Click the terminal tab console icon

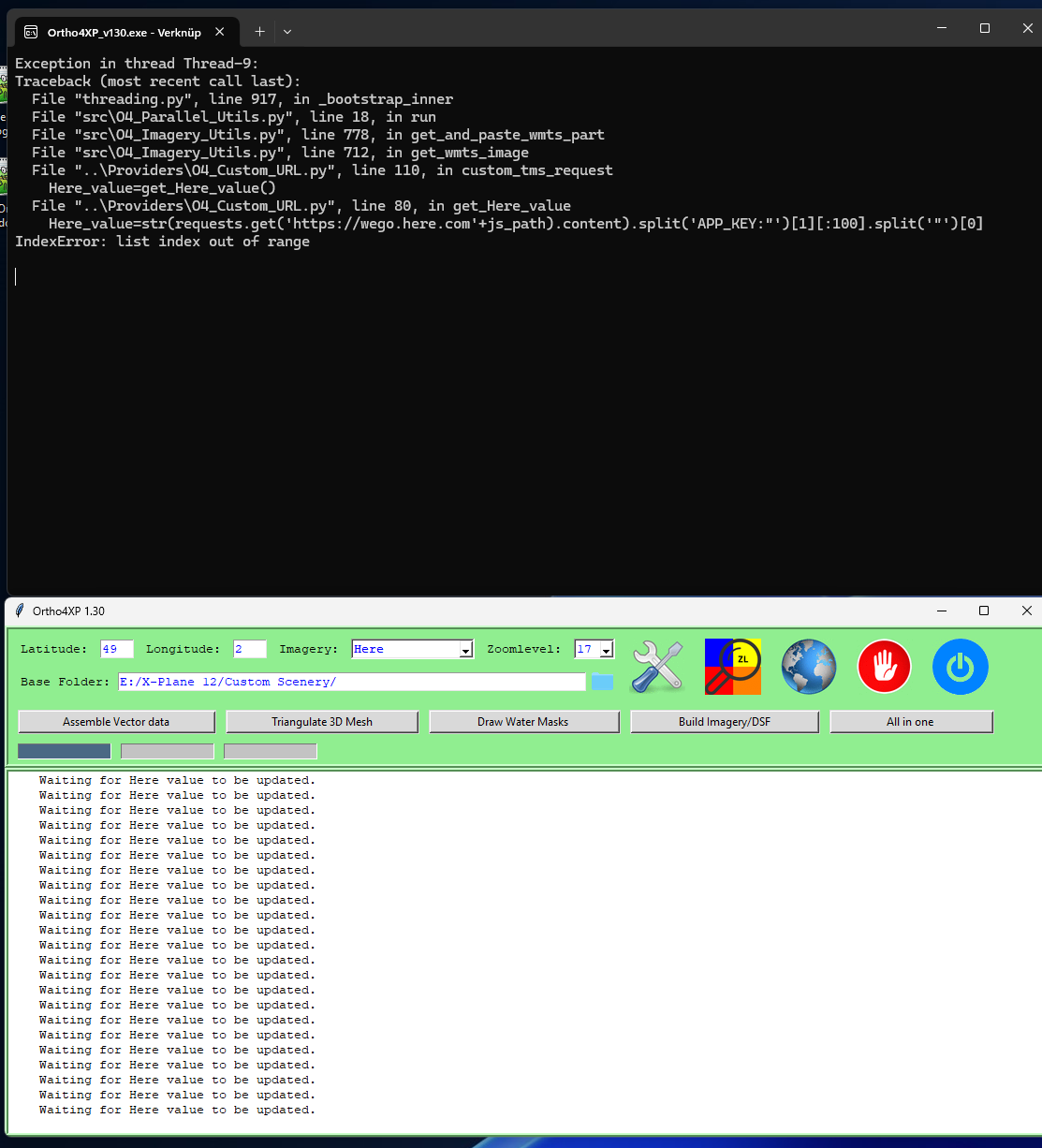tap(31, 32)
